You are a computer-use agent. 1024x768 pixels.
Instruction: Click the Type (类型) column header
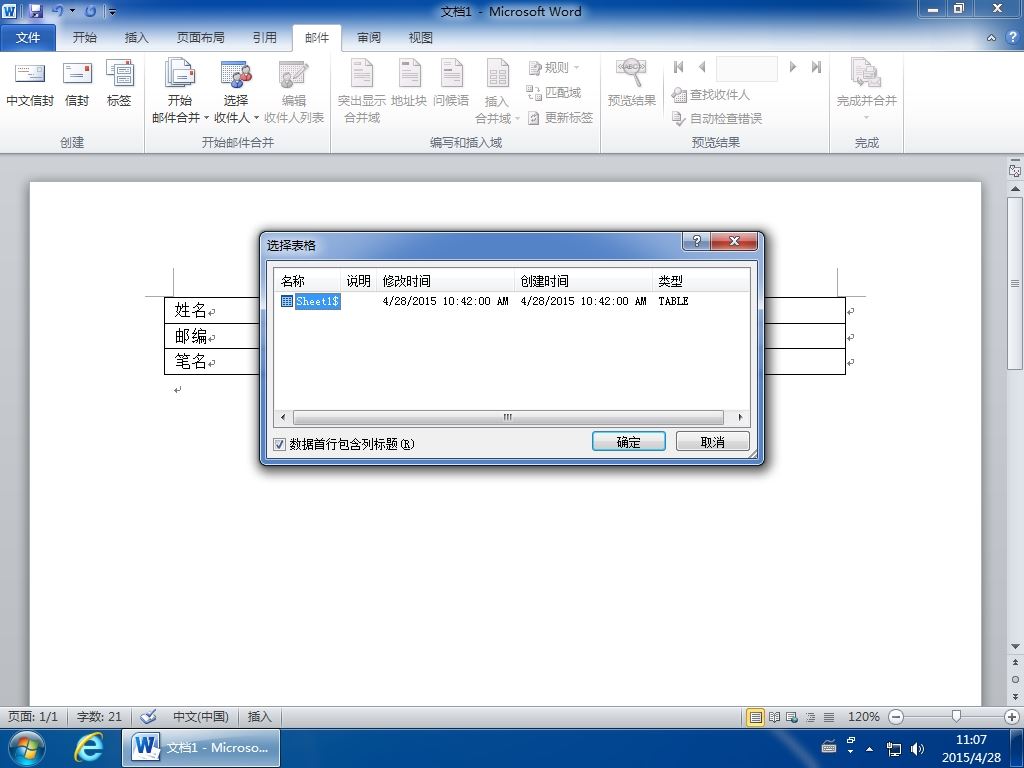click(701, 281)
